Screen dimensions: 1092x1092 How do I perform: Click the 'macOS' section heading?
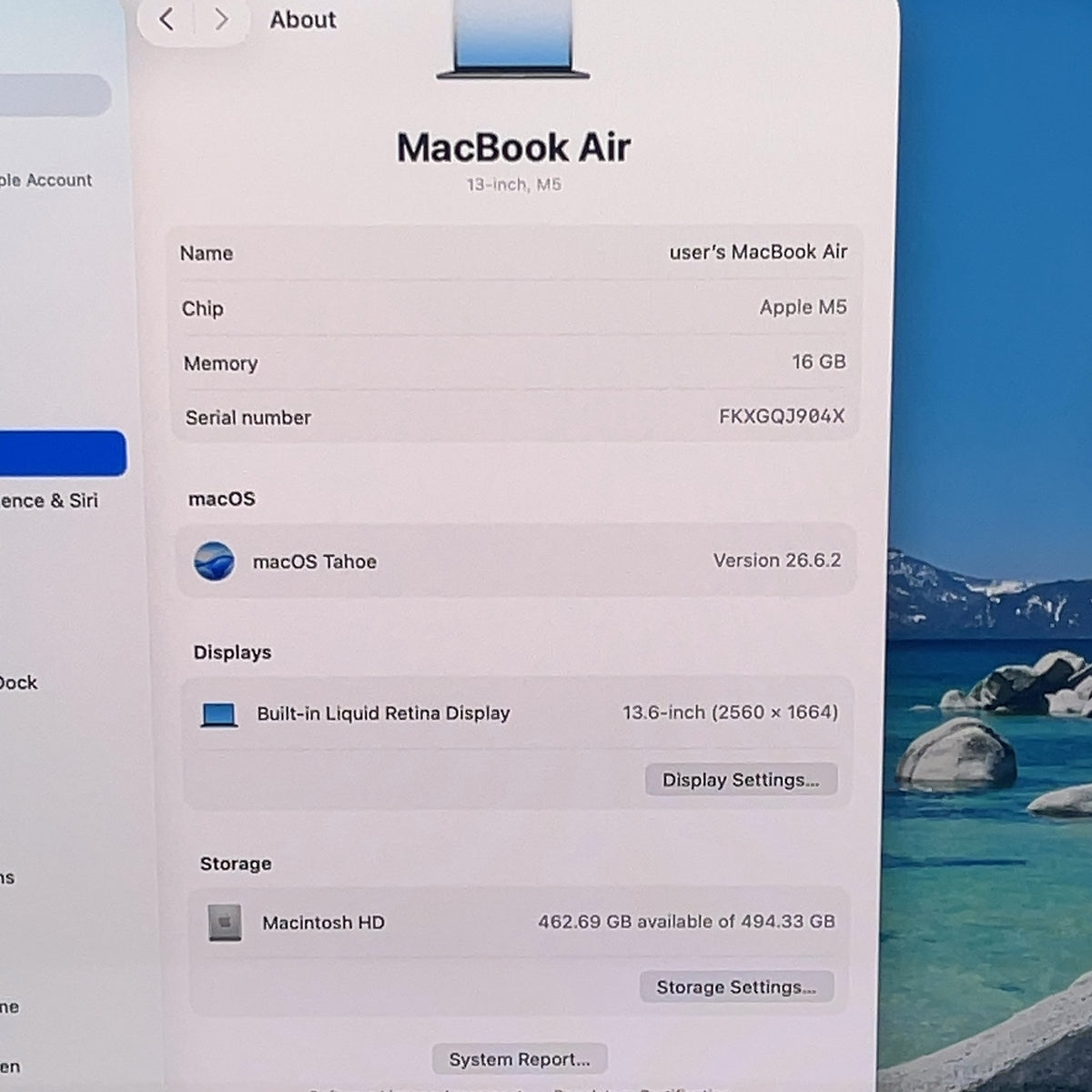coord(221,499)
